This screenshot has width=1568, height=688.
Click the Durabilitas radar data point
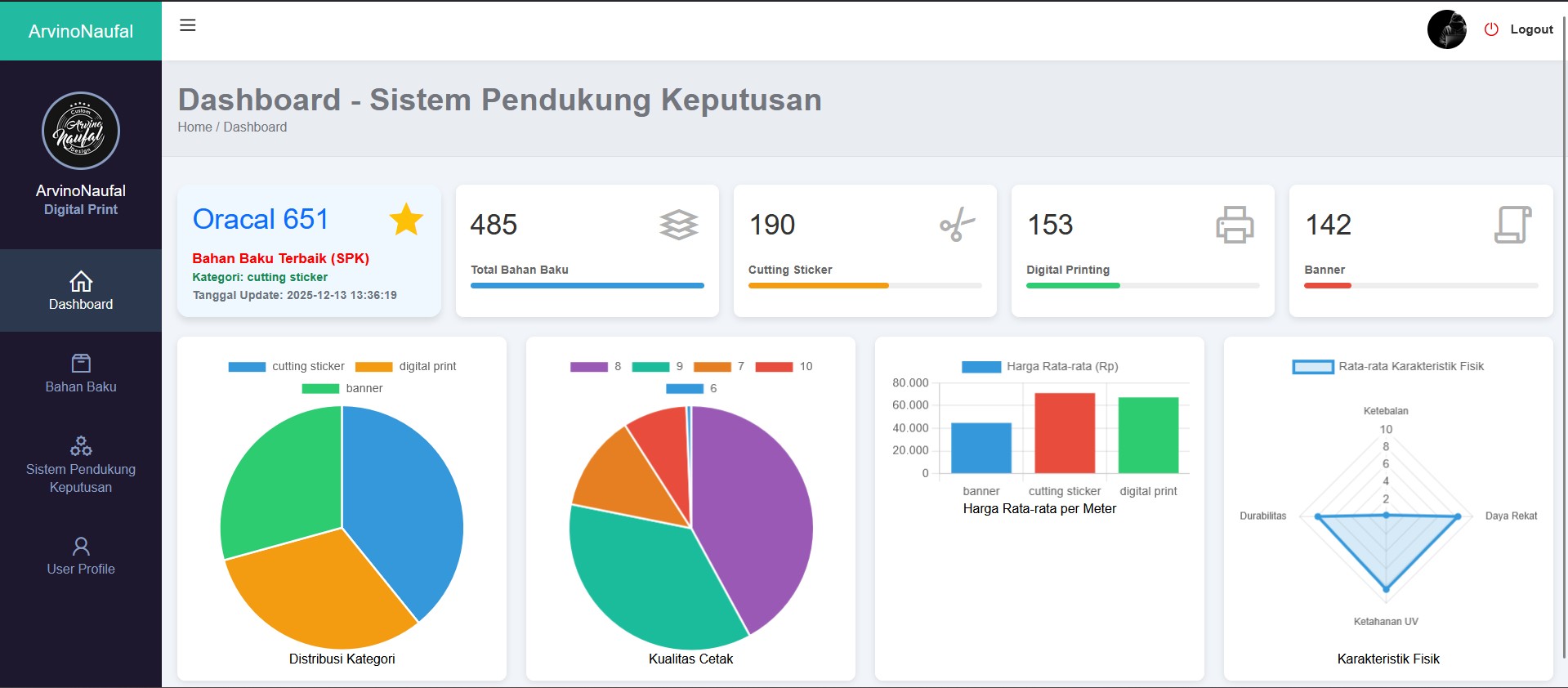coord(1318,516)
